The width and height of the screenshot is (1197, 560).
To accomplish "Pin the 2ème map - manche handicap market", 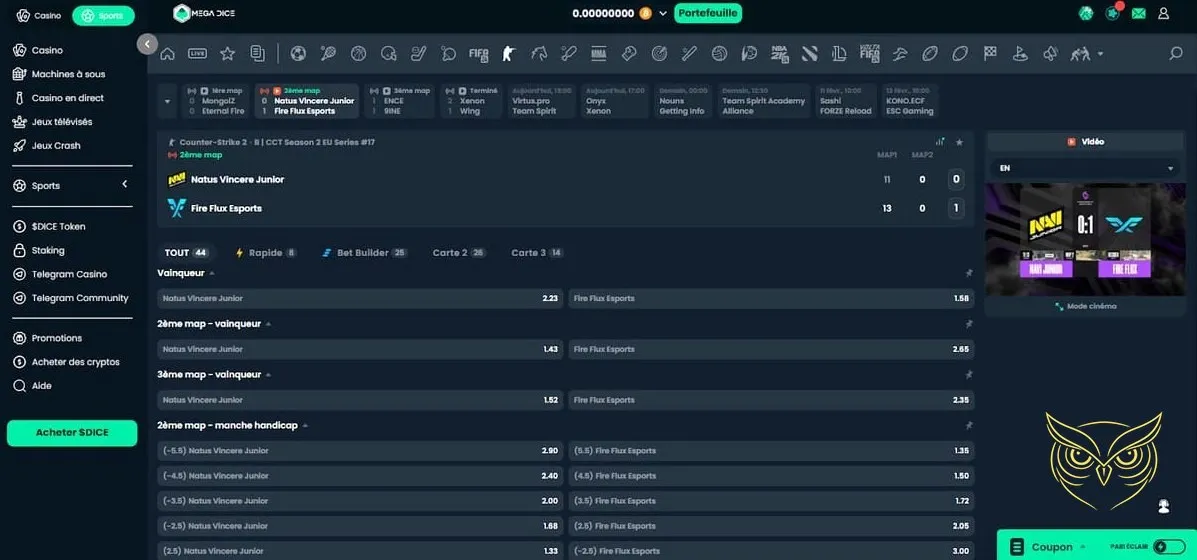I will (969, 426).
